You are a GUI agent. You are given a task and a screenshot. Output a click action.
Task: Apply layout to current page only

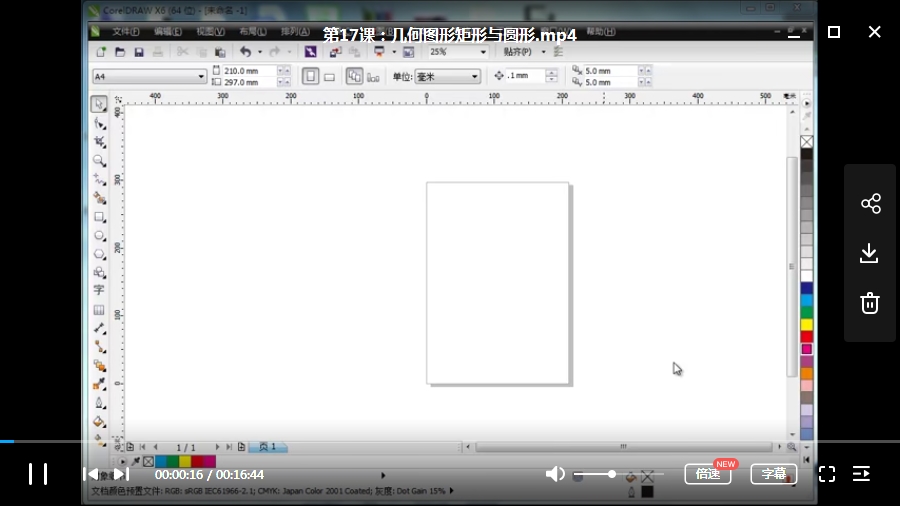tap(373, 77)
